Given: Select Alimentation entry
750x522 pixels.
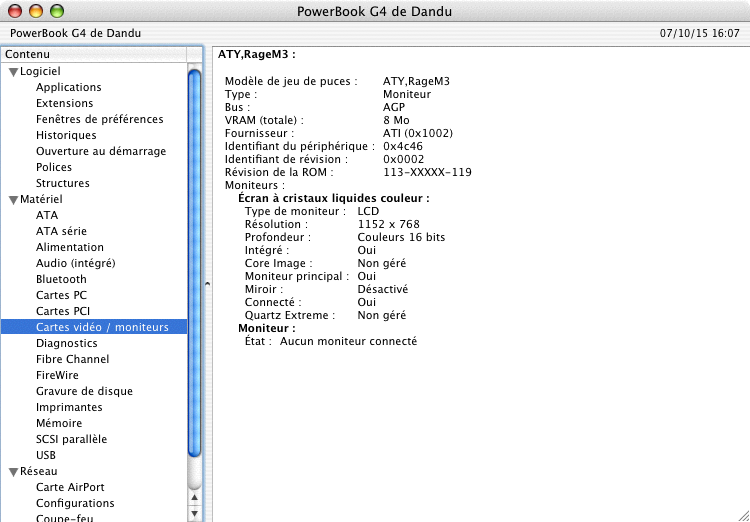Looking at the screenshot, I should pos(70,247).
